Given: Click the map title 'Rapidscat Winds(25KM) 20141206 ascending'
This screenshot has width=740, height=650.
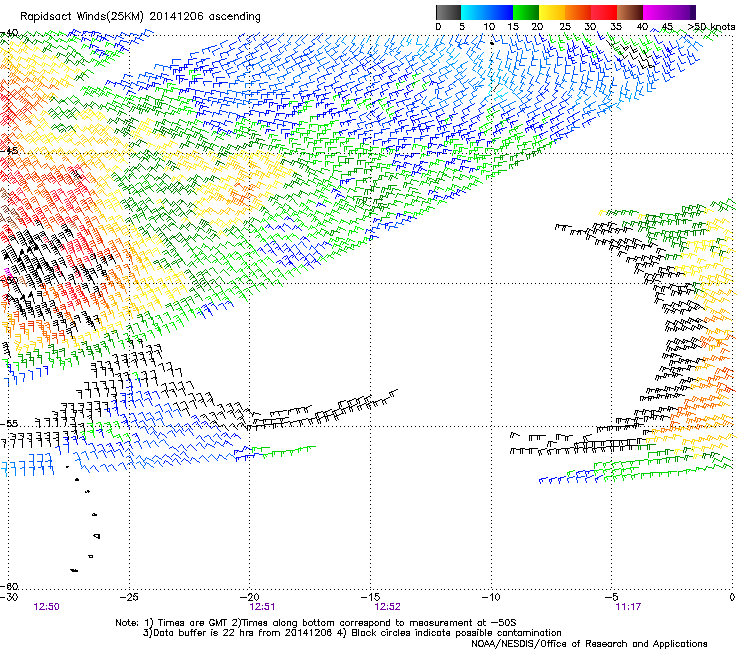Looking at the screenshot, I should click(x=140, y=17).
